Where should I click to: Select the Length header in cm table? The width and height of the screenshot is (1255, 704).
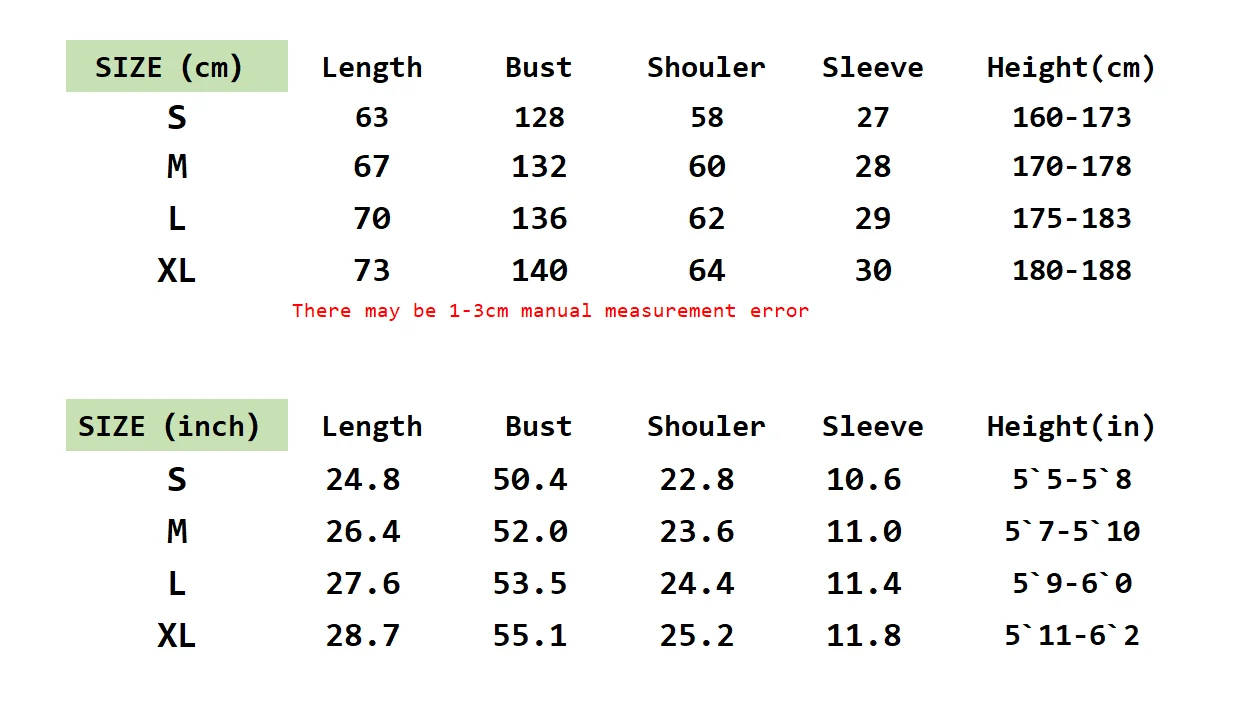372,68
